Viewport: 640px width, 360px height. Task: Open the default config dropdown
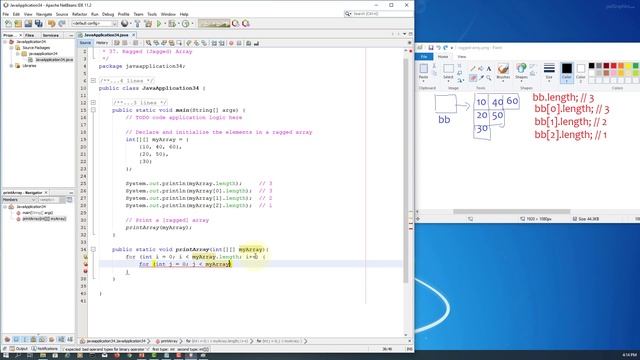pyautogui.click(x=94, y=24)
